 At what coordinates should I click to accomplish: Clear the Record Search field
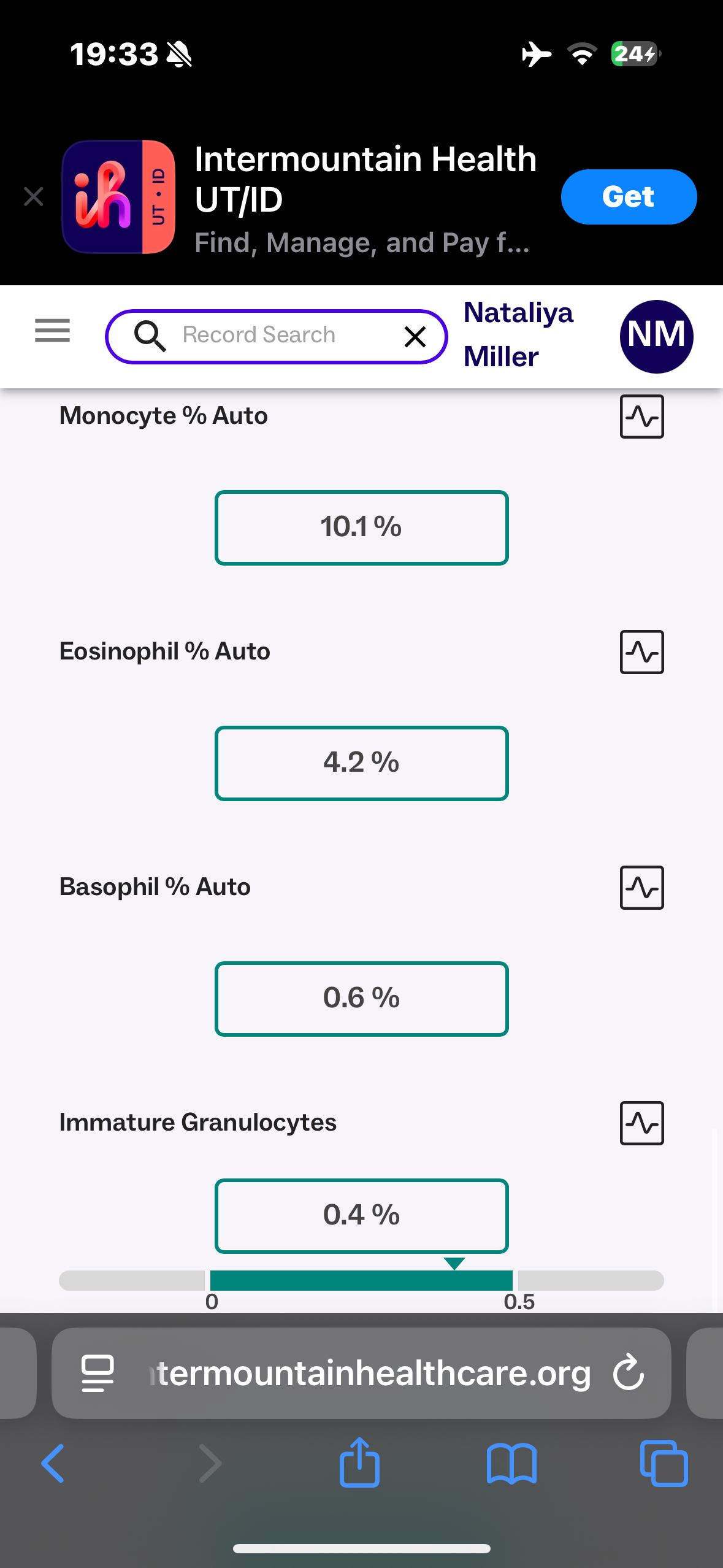click(415, 336)
